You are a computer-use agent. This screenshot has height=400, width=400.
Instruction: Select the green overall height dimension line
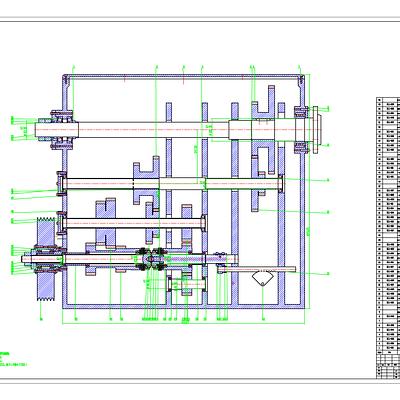[310, 191]
